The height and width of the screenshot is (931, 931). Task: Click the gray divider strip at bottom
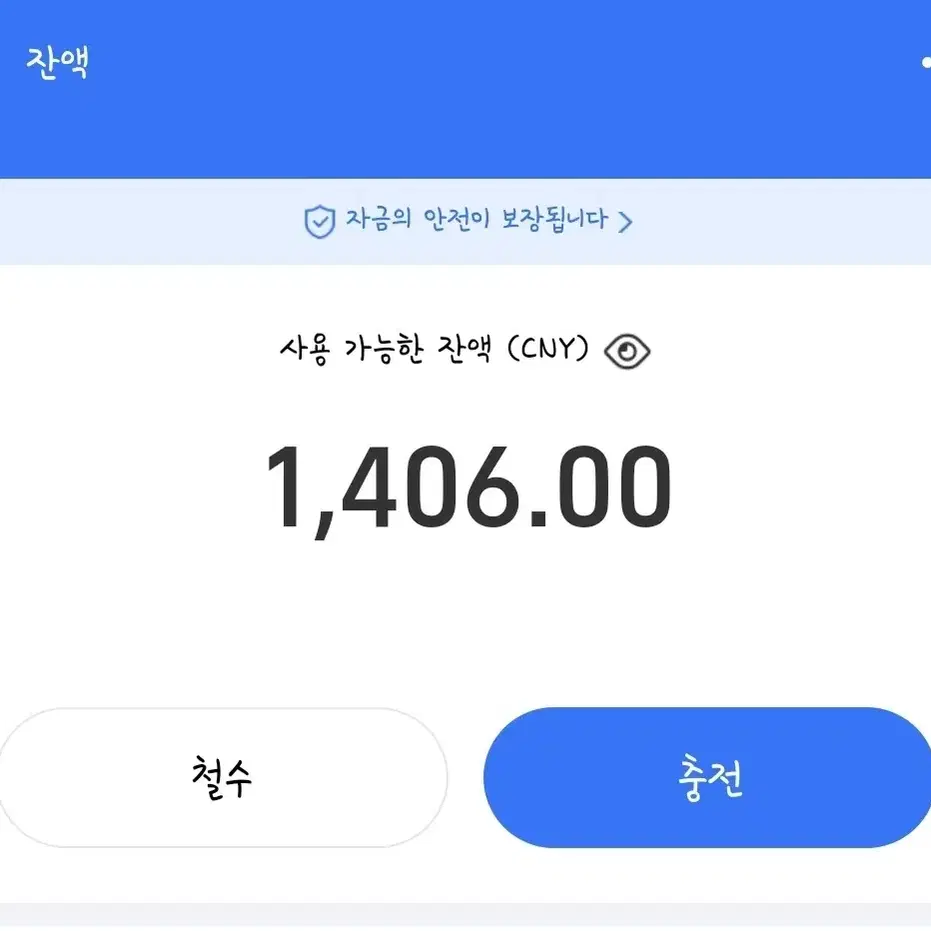coord(466,917)
